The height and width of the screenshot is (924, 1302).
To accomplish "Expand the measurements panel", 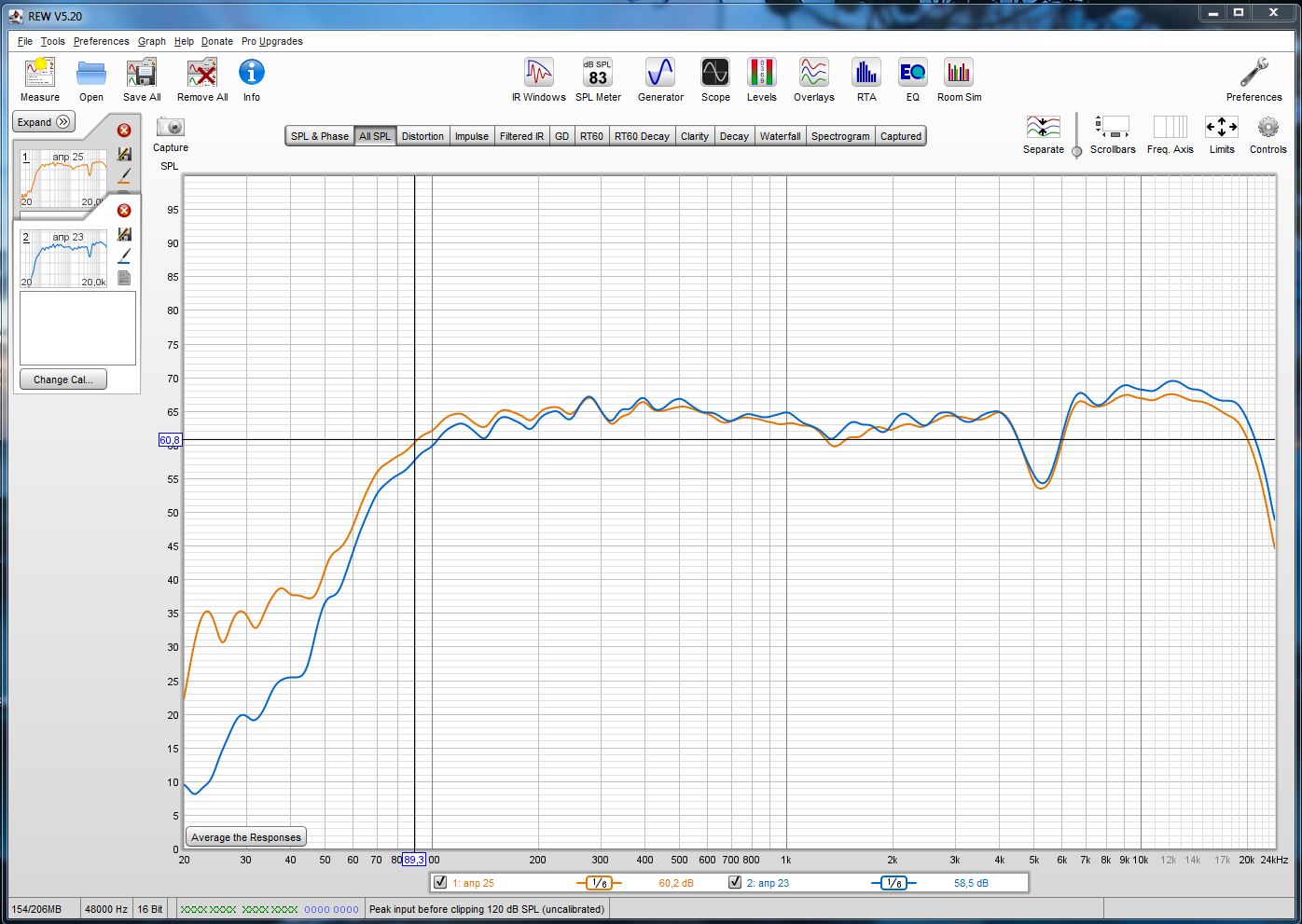I will tap(44, 122).
